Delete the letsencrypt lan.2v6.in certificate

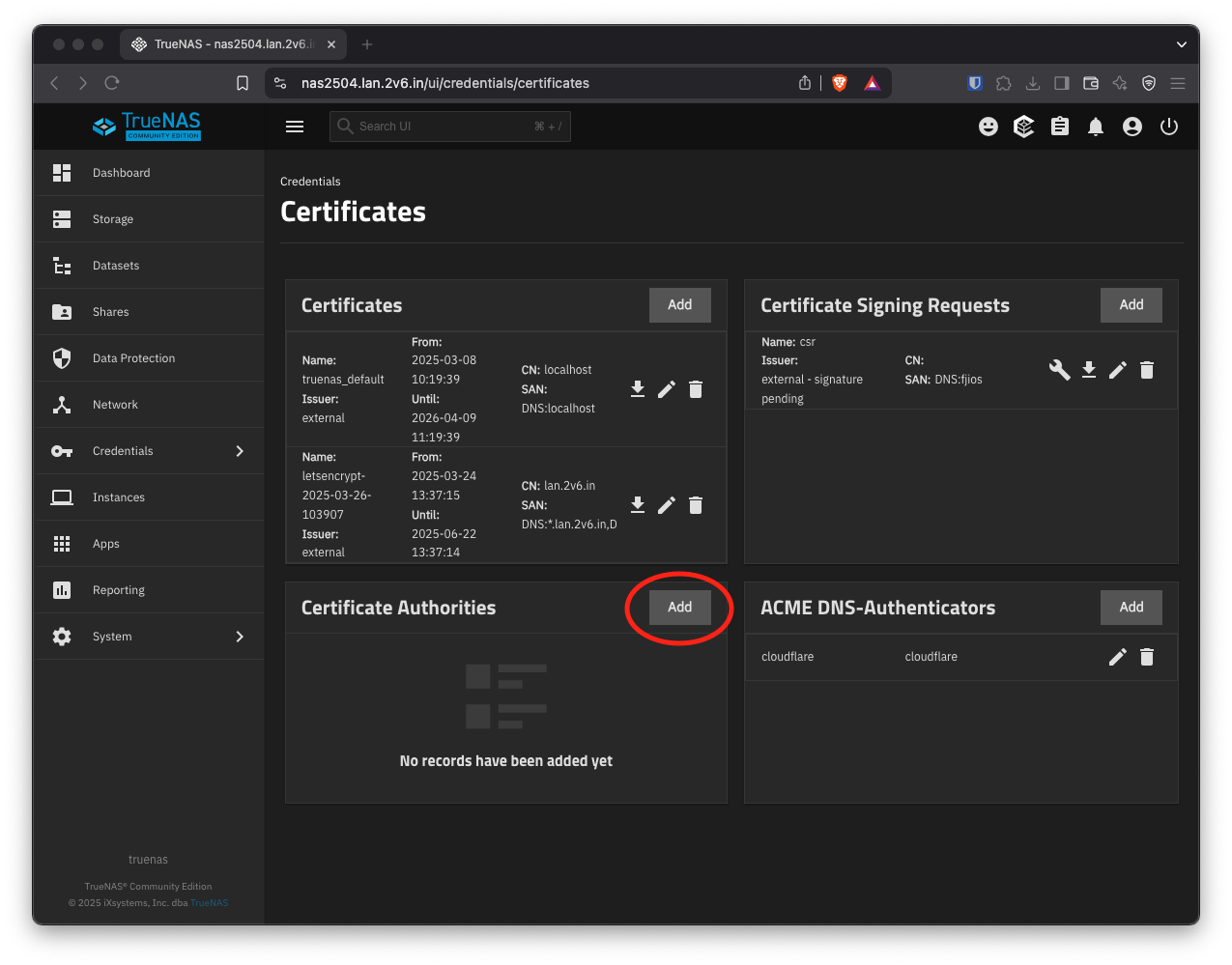[696, 505]
